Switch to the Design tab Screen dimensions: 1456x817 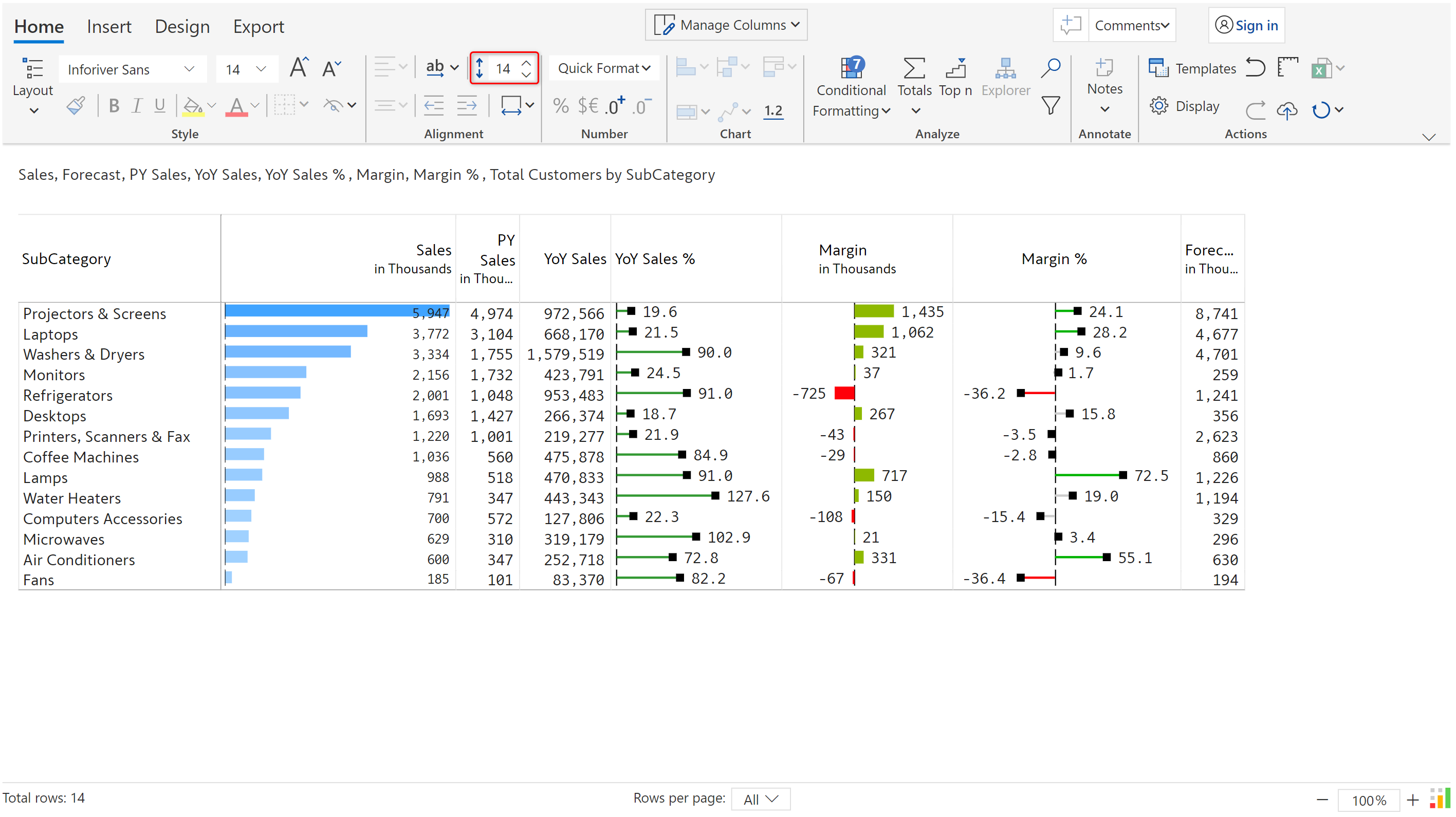182,27
